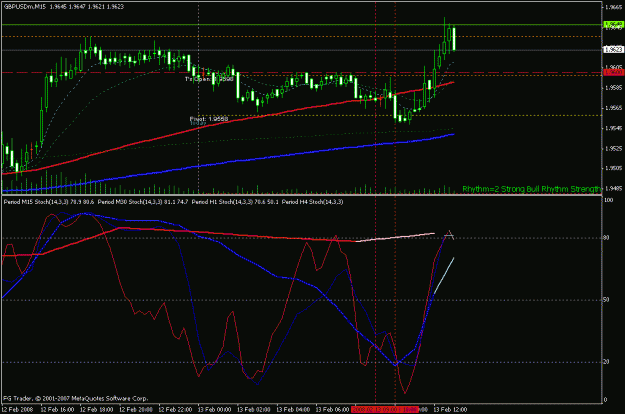Click the 1.9485 price axis label
This screenshot has width=625, height=414.
[614, 188]
